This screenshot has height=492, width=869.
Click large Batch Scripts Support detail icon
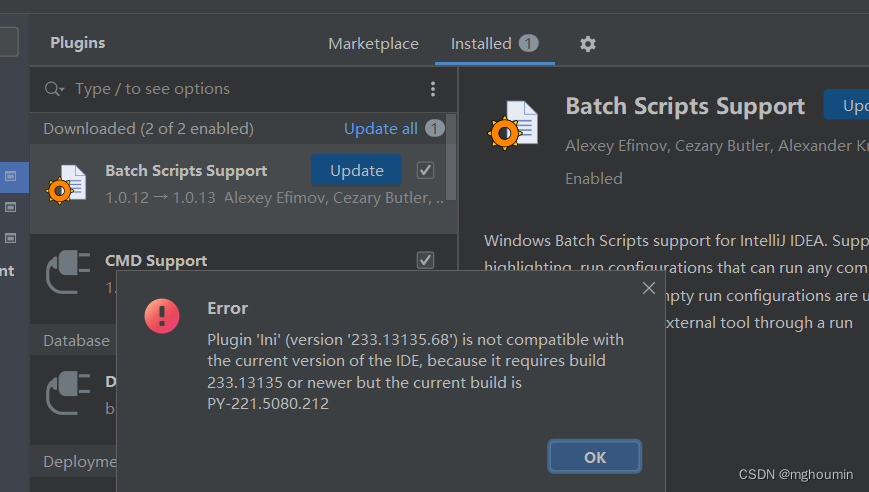(x=513, y=125)
